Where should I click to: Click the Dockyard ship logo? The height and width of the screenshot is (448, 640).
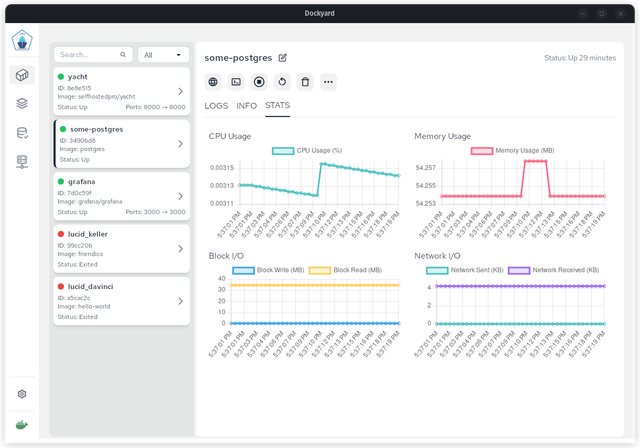[x=22, y=40]
